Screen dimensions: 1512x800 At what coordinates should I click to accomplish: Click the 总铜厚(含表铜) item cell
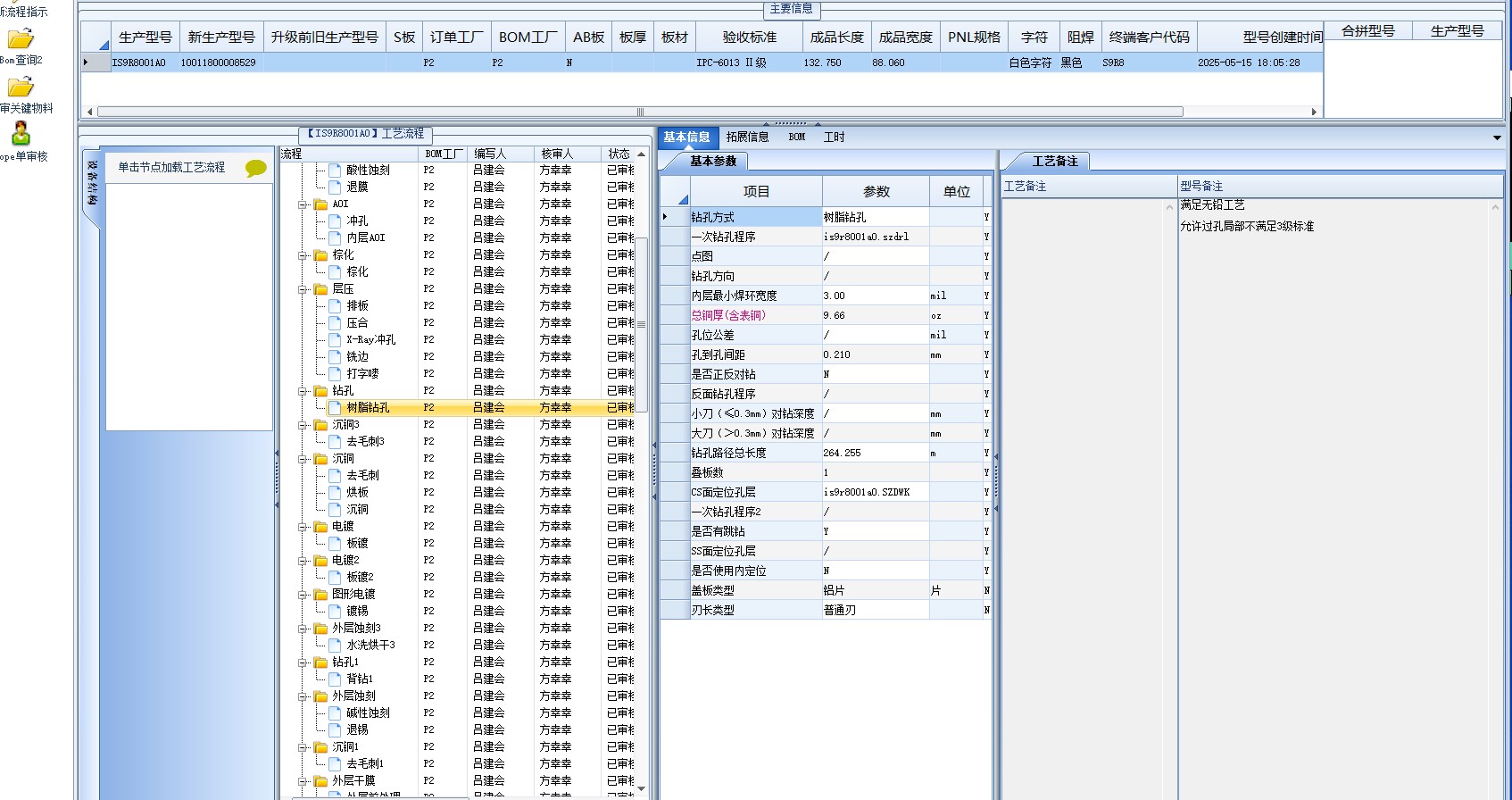coord(755,315)
